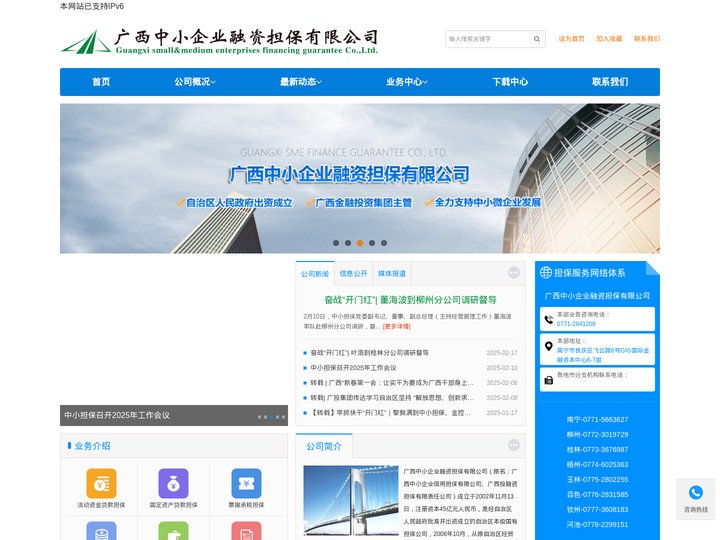Click inside the search keyword field
The width and height of the screenshot is (720, 540).
point(487,39)
